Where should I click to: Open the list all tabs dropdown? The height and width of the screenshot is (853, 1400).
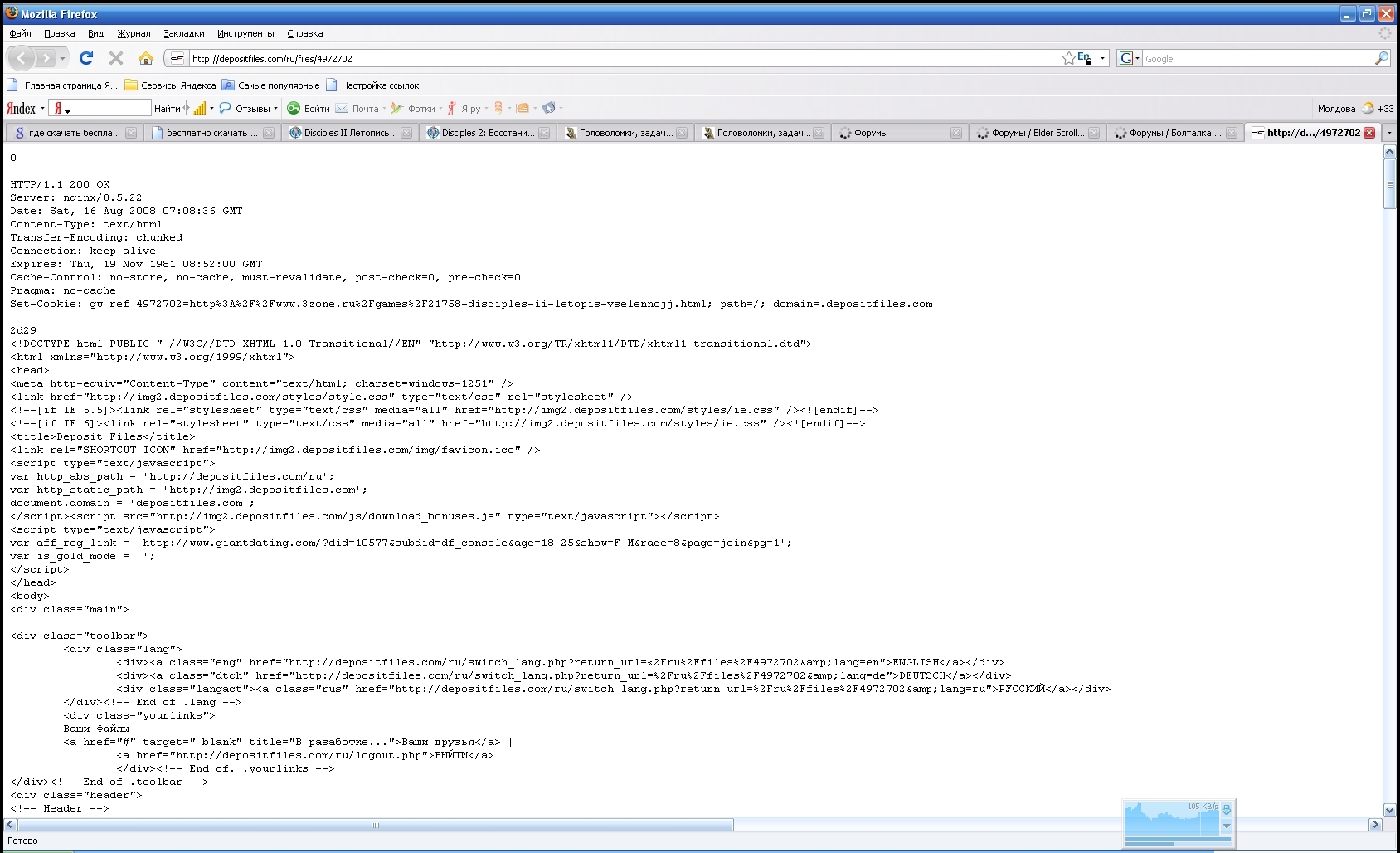click(x=1389, y=133)
